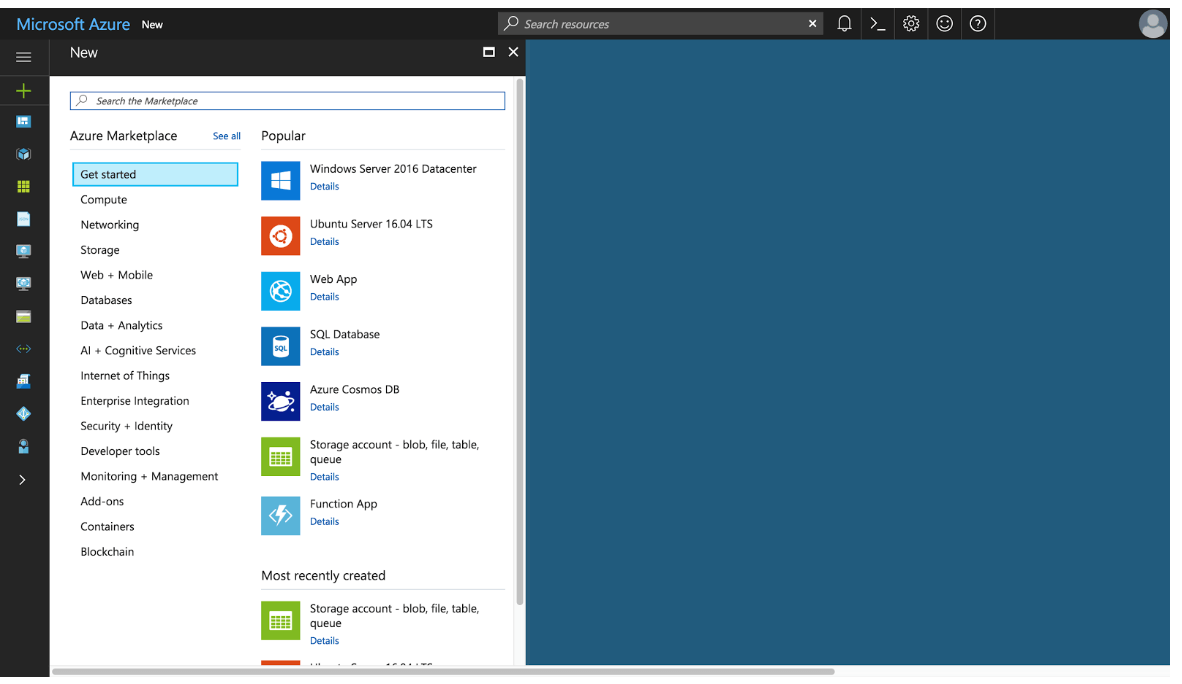The height and width of the screenshot is (684, 1182).
Task: Click the Ubuntu Server 16.04 LTS icon
Action: click(x=280, y=235)
